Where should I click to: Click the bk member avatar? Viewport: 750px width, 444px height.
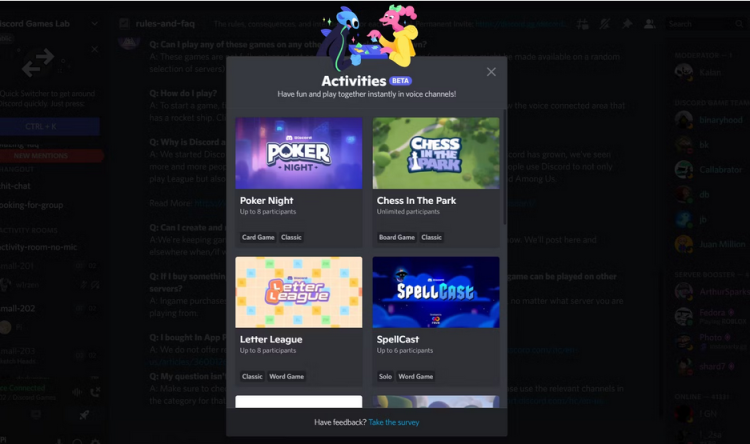pyautogui.click(x=684, y=145)
